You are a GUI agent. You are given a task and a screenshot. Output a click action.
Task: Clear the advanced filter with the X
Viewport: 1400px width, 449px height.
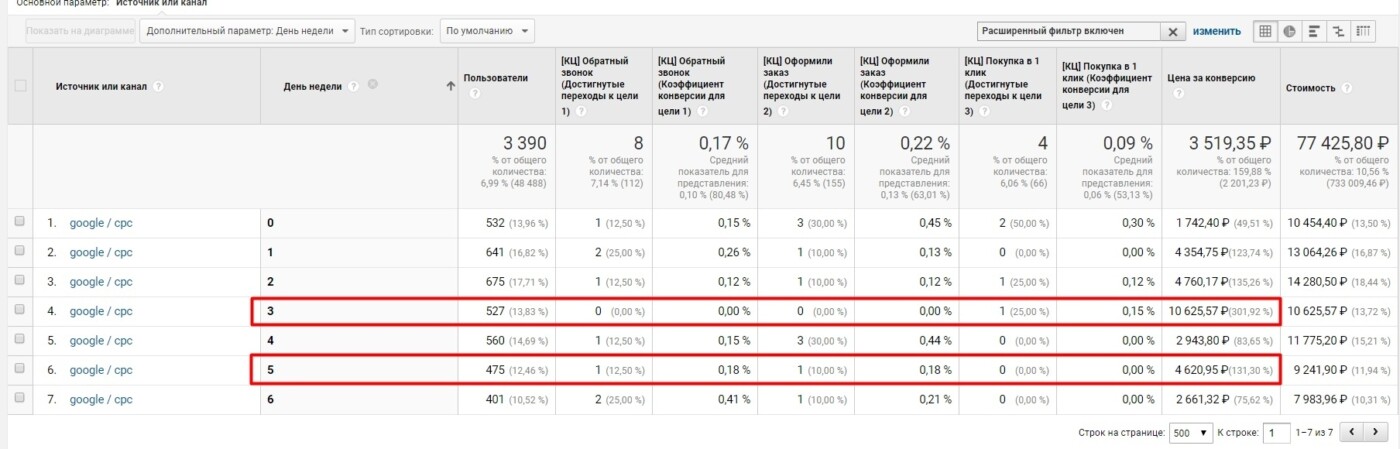click(1174, 32)
